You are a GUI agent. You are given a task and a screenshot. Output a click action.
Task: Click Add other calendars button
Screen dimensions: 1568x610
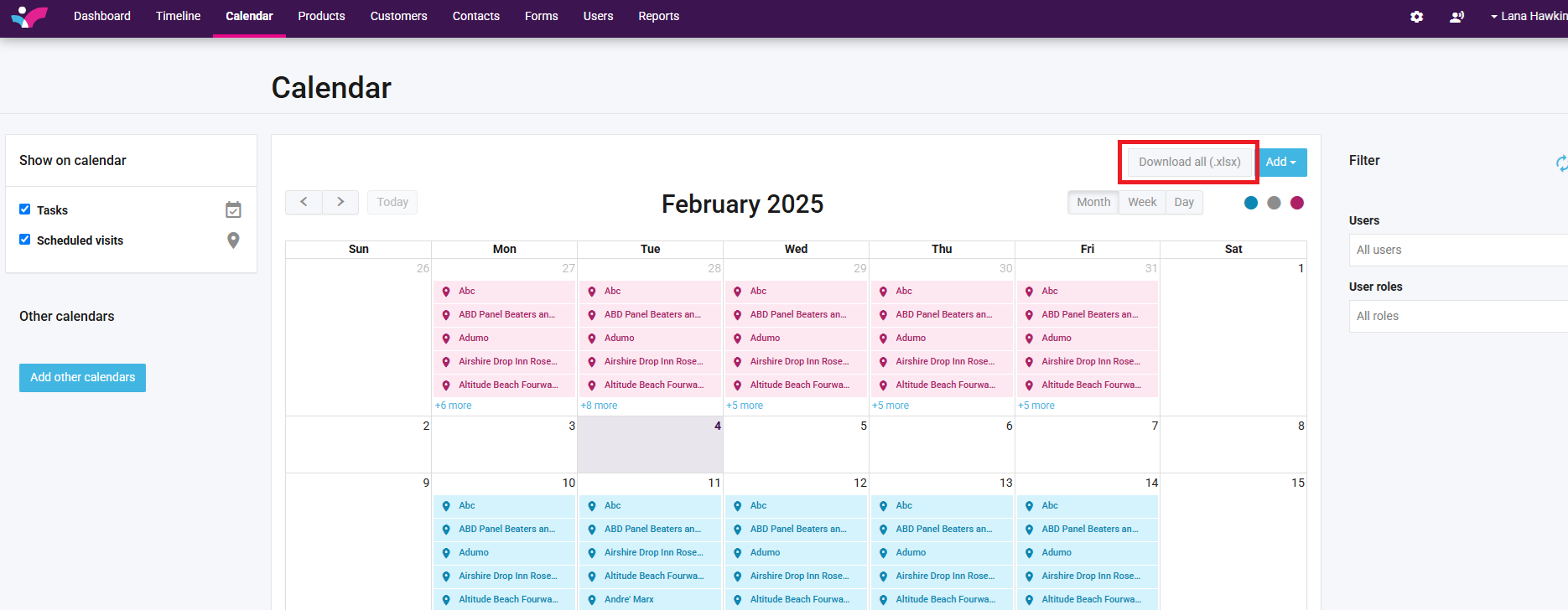pos(82,377)
